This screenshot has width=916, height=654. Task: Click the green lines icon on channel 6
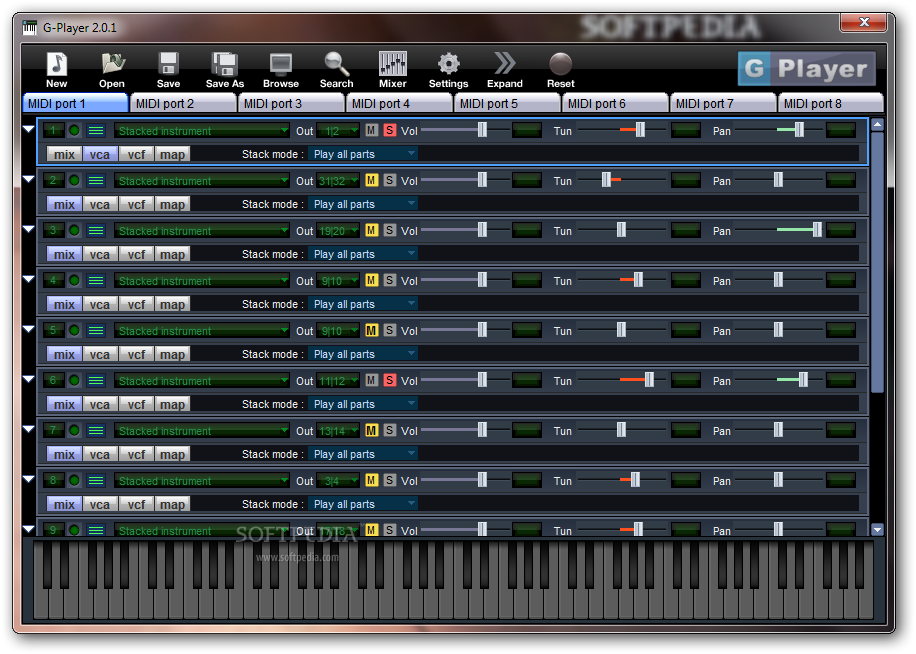96,381
